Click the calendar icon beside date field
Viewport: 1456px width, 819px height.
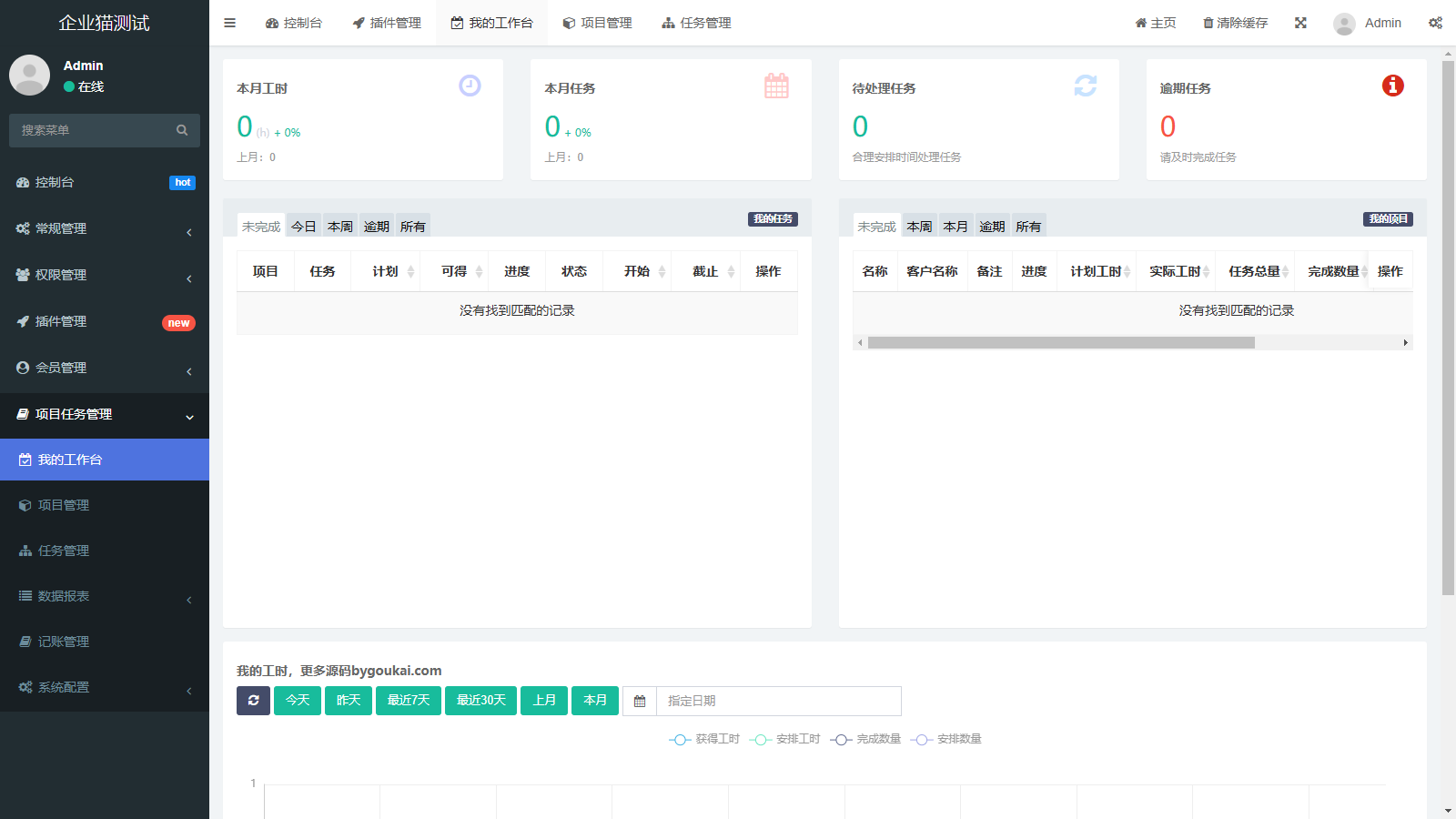click(640, 701)
